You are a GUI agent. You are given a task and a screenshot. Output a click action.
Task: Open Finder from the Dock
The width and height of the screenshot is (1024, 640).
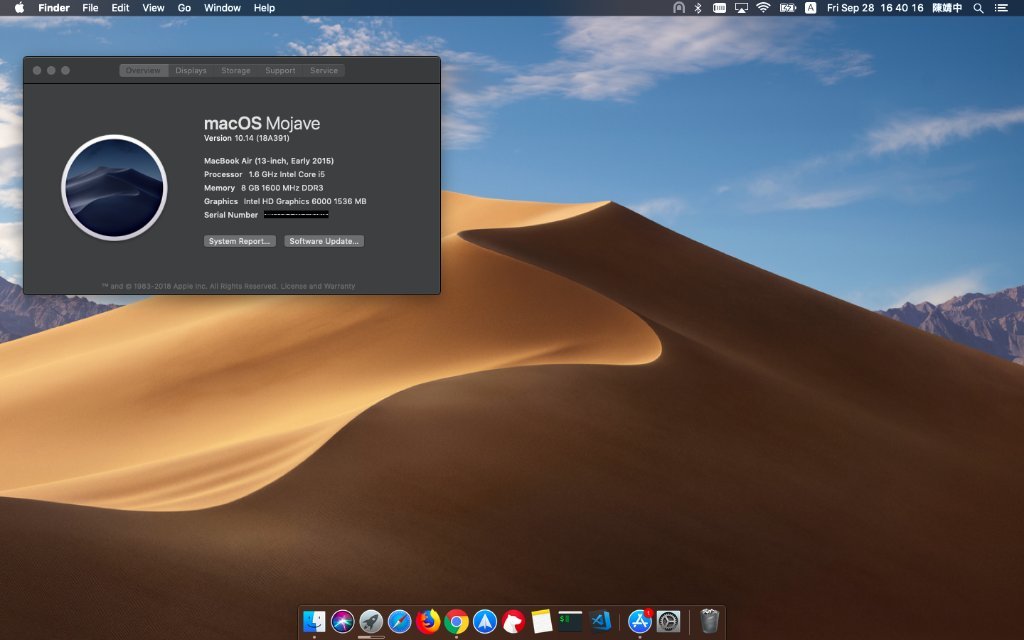(314, 621)
